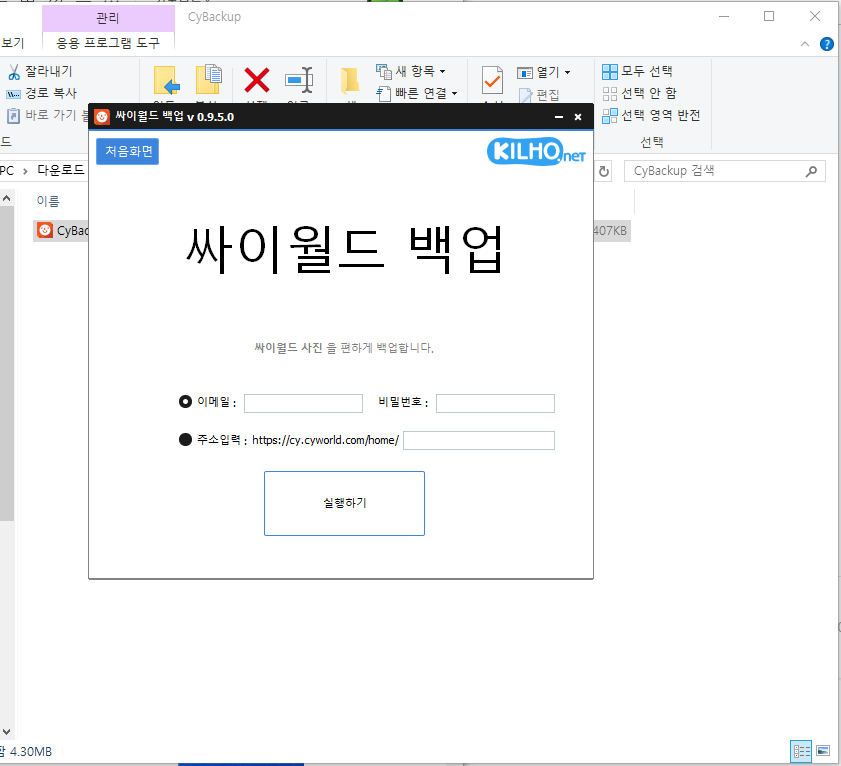
Task: Switch to details view icon in status bar
Action: 801,751
